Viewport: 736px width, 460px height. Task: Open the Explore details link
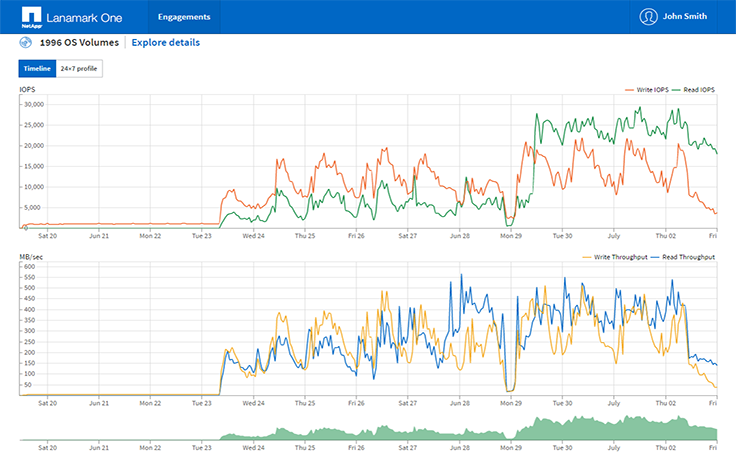(x=165, y=42)
